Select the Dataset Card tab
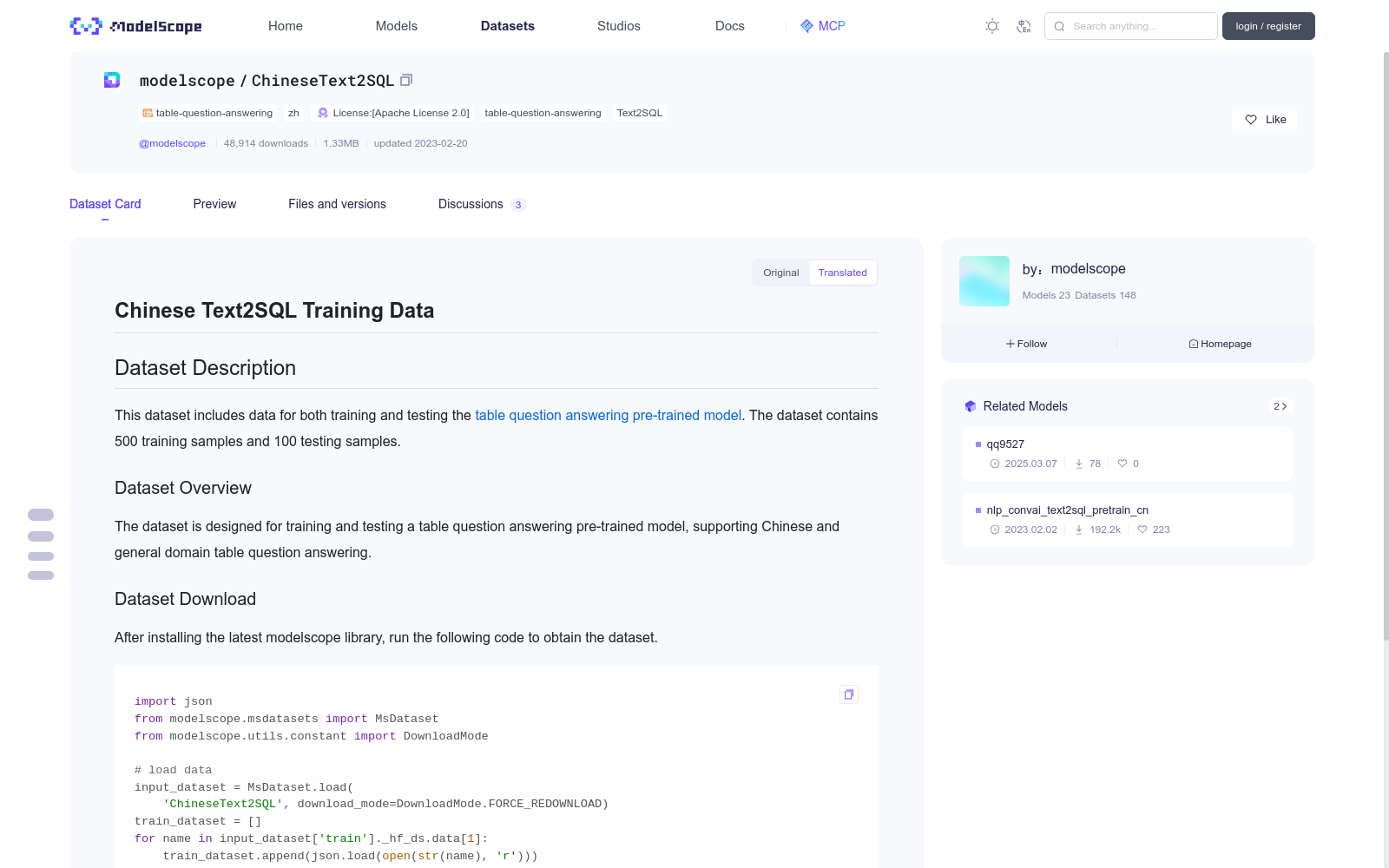The image size is (1389, 868). [105, 204]
